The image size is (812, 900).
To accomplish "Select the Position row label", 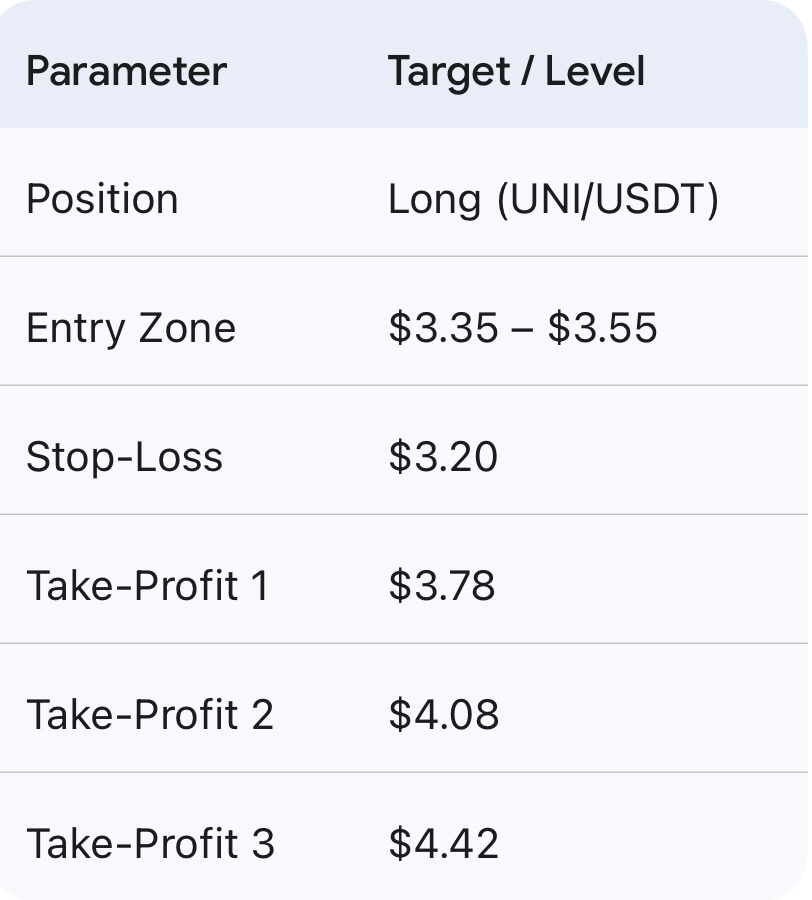I will (x=102, y=199).
